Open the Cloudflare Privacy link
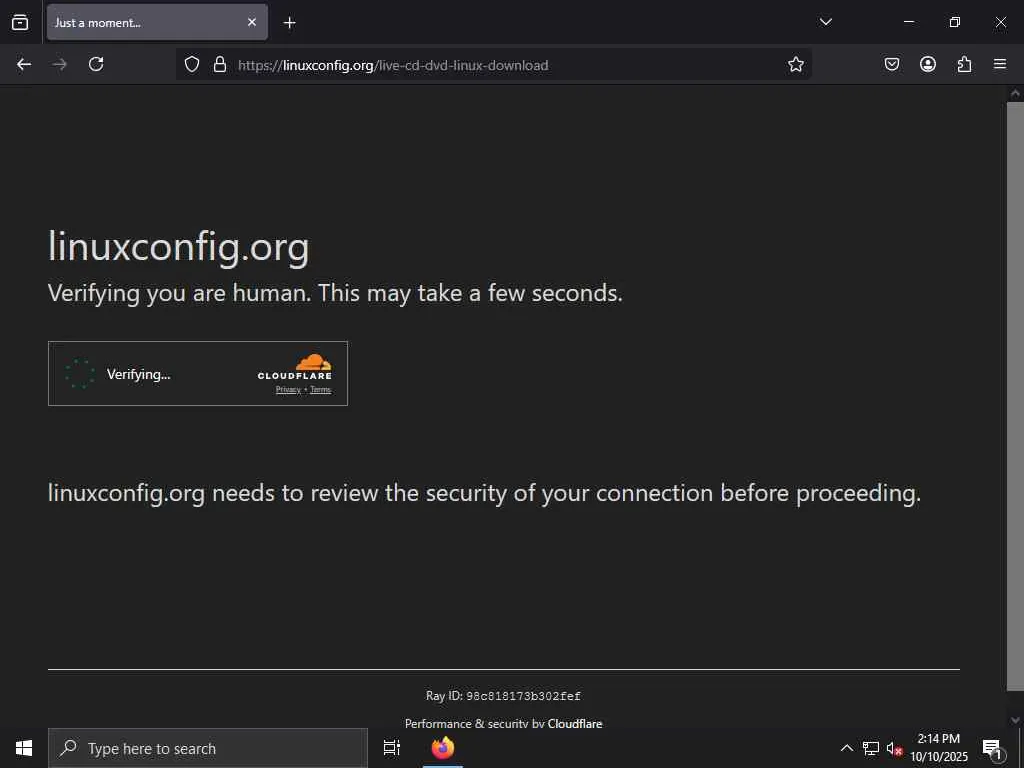Viewport: 1024px width, 768px height. click(288, 390)
